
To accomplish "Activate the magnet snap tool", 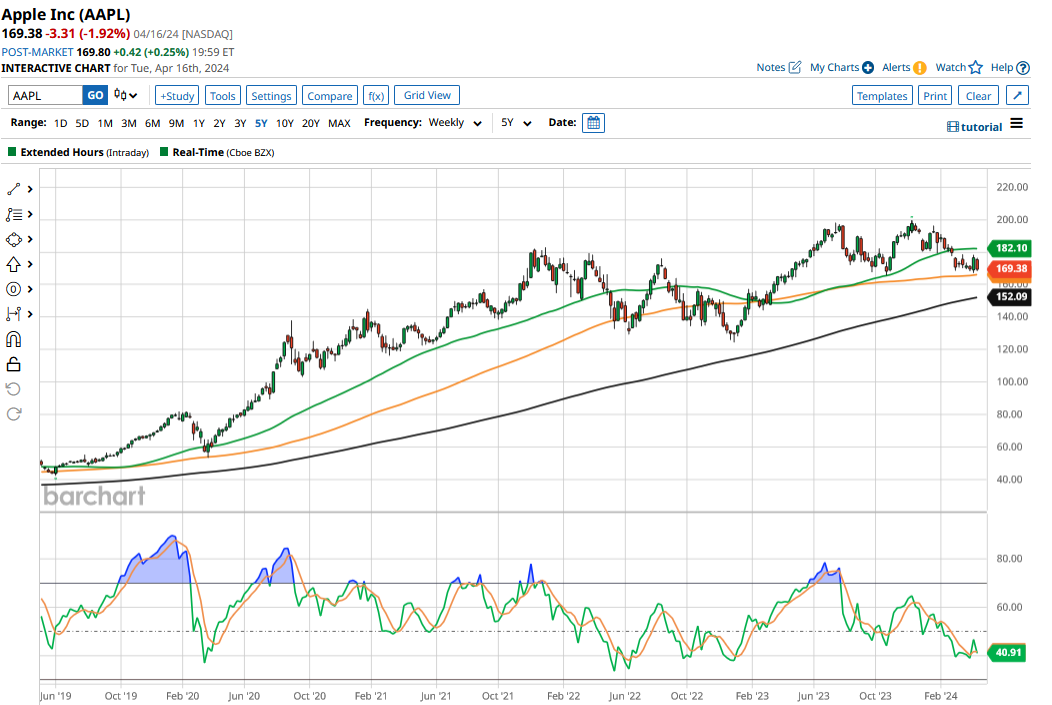I will point(14,339).
